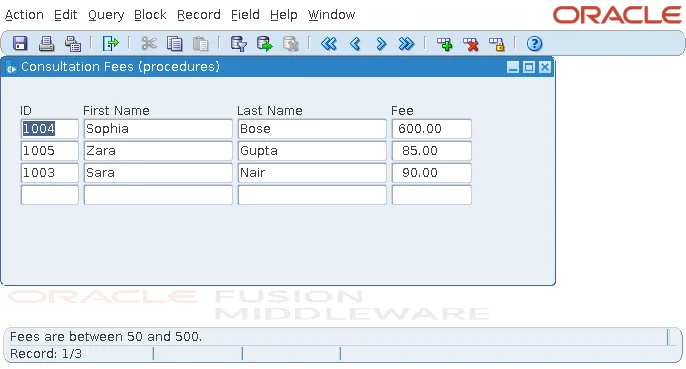
Task: Click the Exit form toolbar icon
Action: tap(110, 44)
